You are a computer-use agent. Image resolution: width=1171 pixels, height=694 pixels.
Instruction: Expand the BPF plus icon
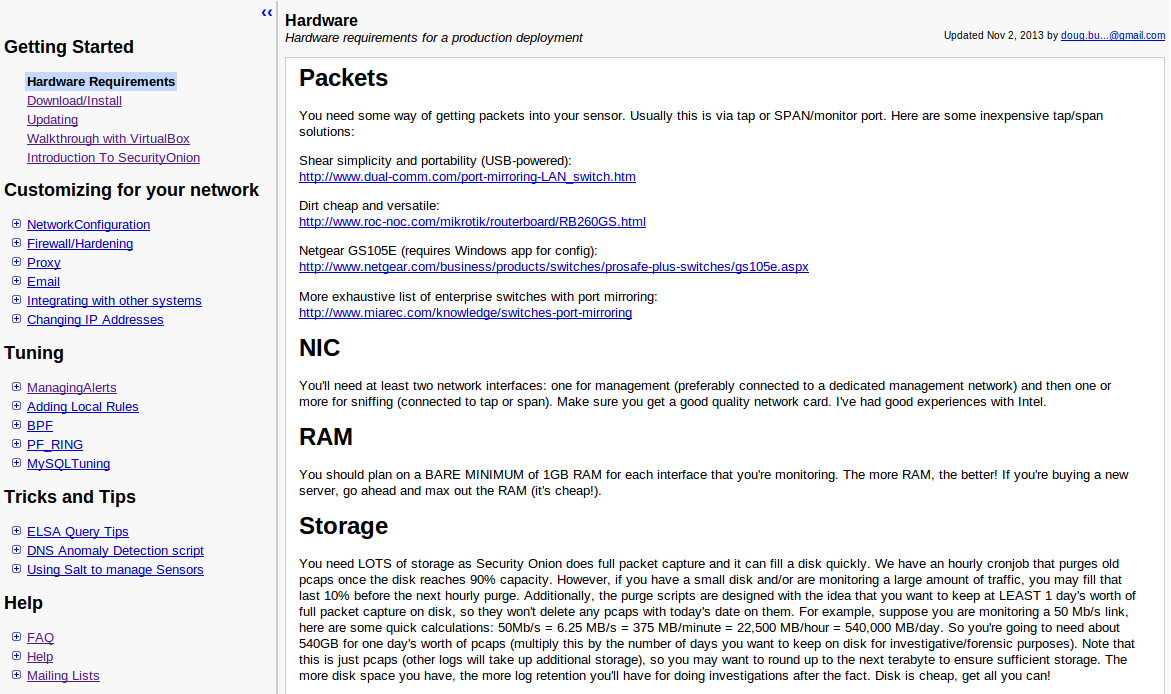pos(16,425)
